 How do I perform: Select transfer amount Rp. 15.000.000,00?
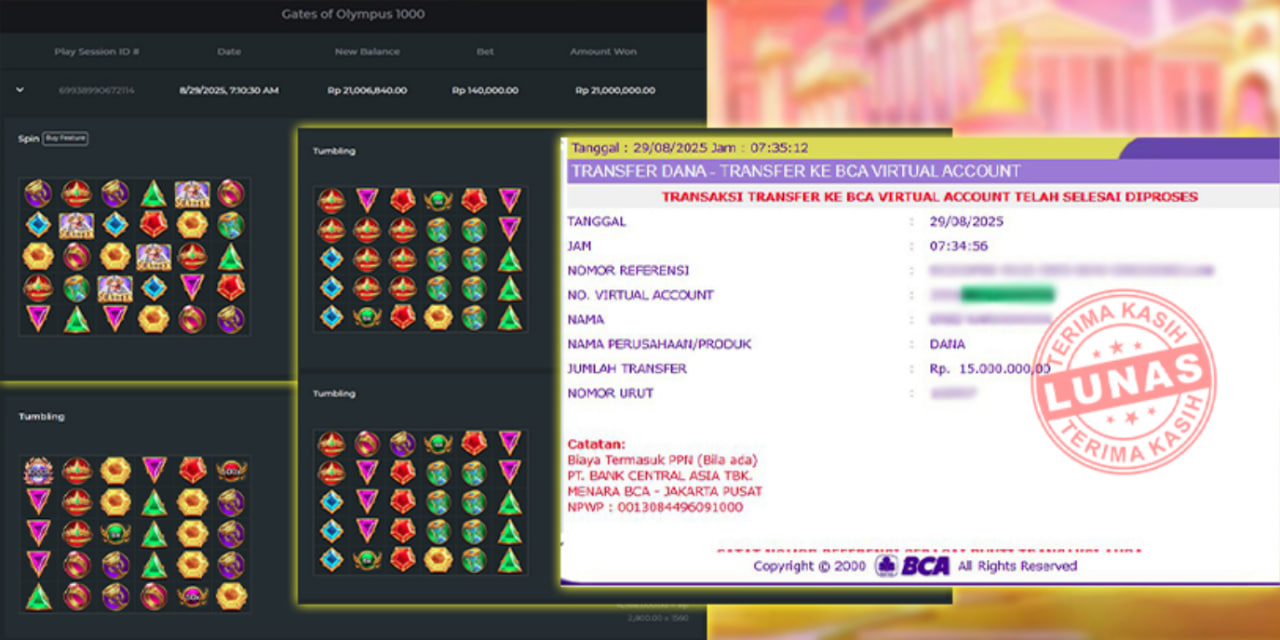point(990,369)
